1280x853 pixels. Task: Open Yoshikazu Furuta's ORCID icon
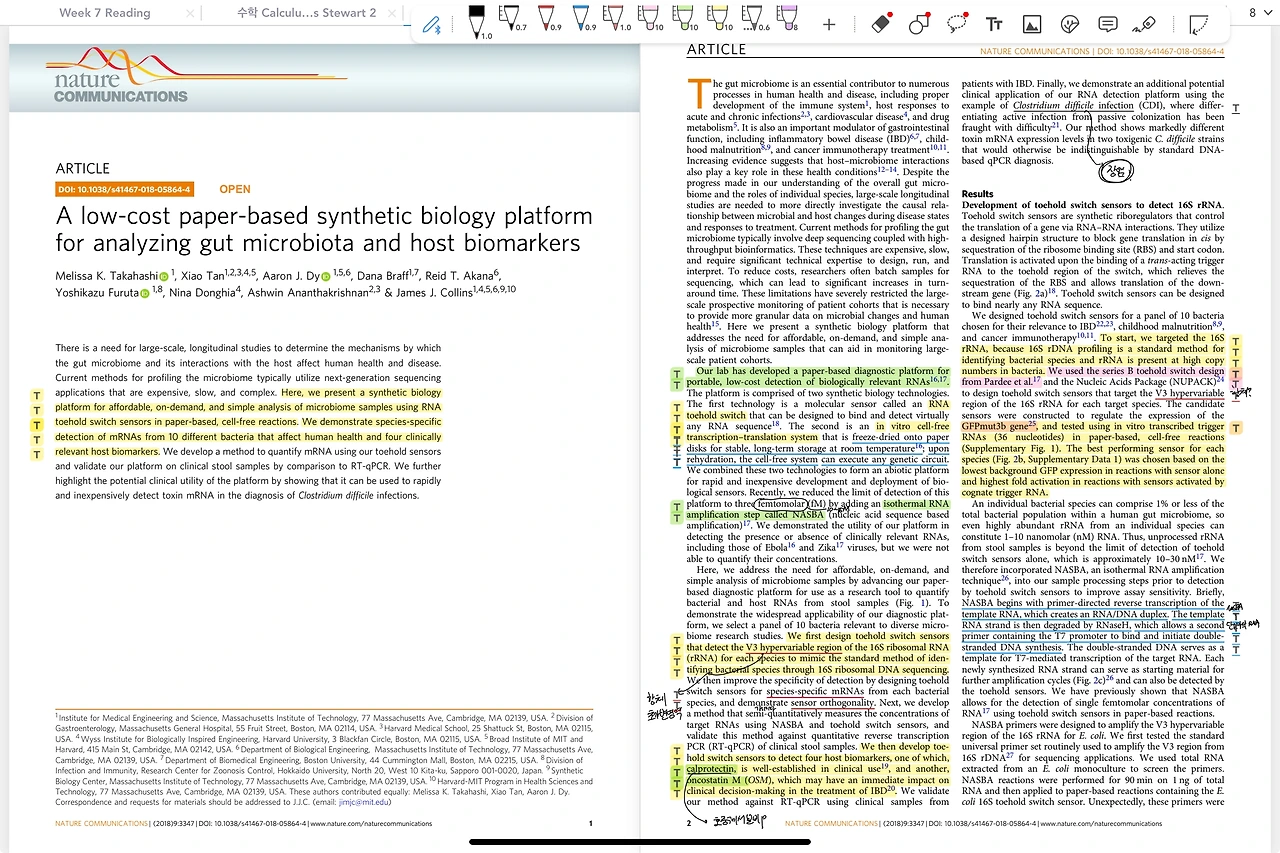point(145,293)
